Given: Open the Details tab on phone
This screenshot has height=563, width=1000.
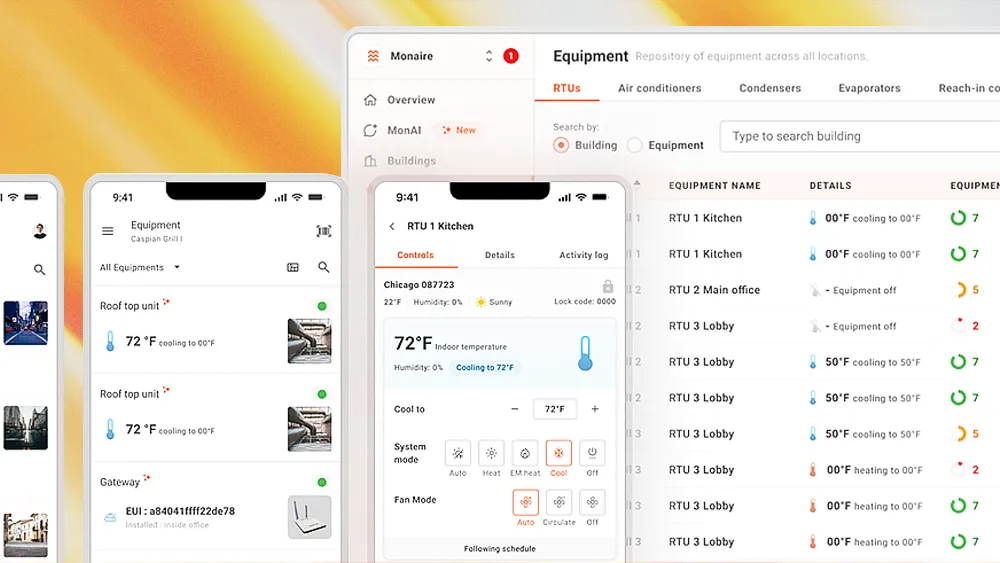Looking at the screenshot, I should pyautogui.click(x=499, y=255).
